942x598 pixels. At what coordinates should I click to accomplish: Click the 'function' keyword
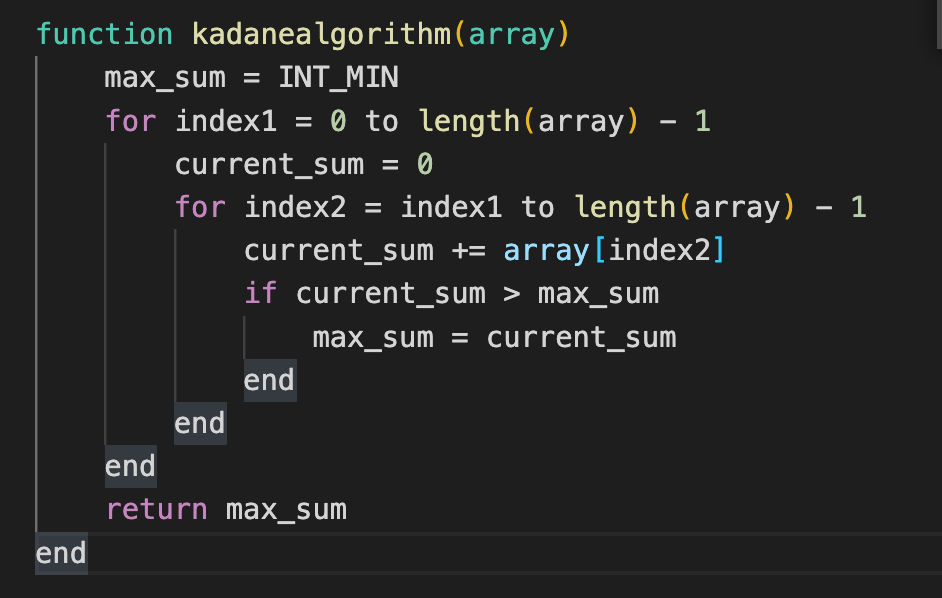(x=105, y=34)
